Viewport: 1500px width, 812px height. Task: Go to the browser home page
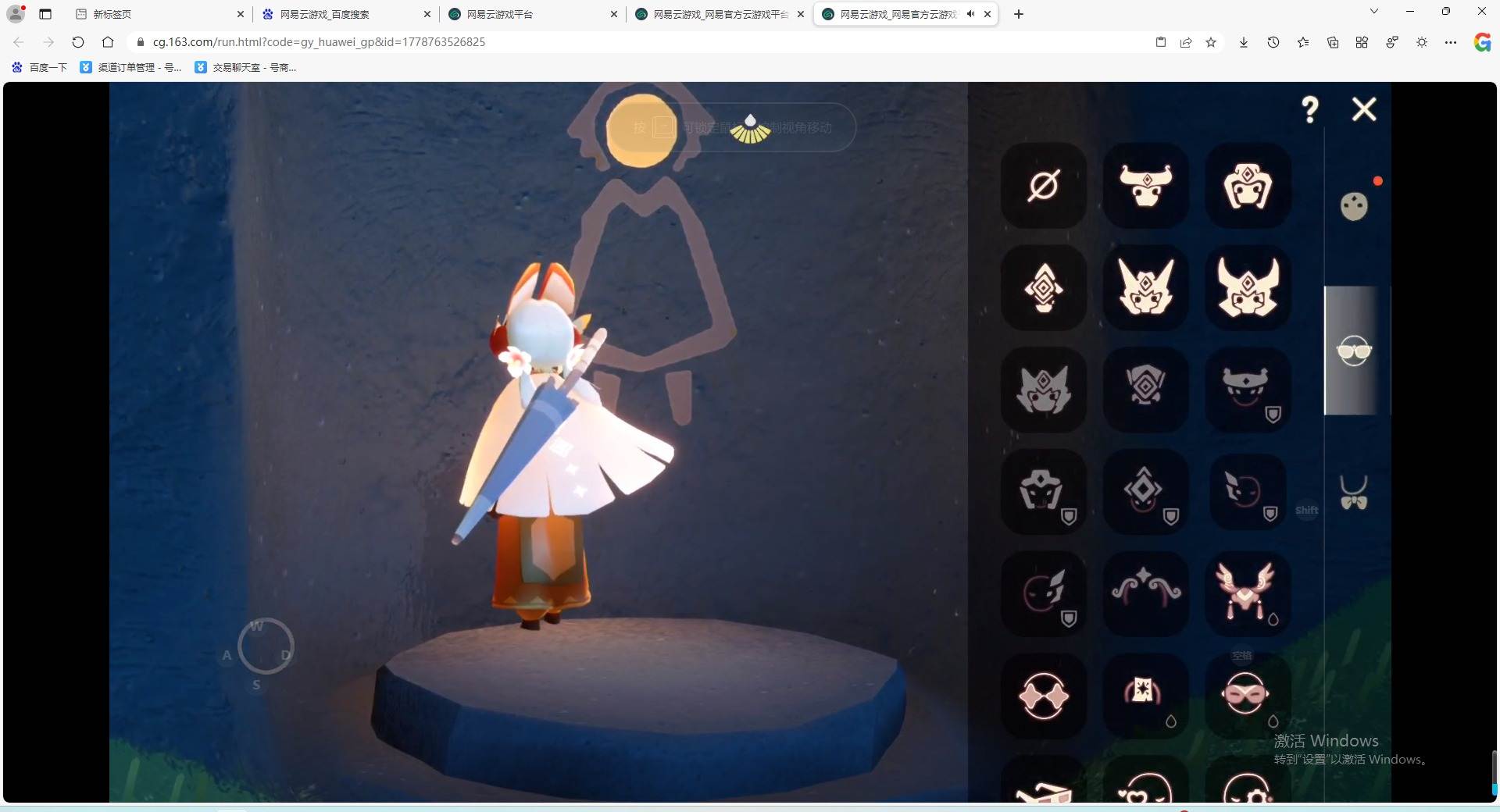pos(108,42)
